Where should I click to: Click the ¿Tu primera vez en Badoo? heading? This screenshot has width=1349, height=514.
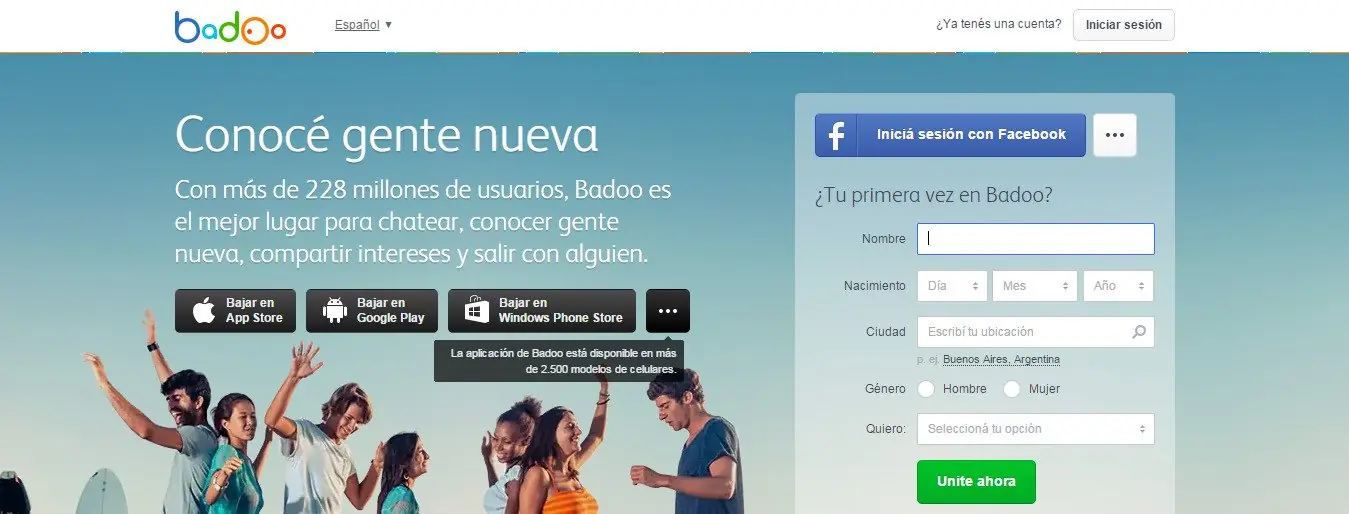[933, 195]
